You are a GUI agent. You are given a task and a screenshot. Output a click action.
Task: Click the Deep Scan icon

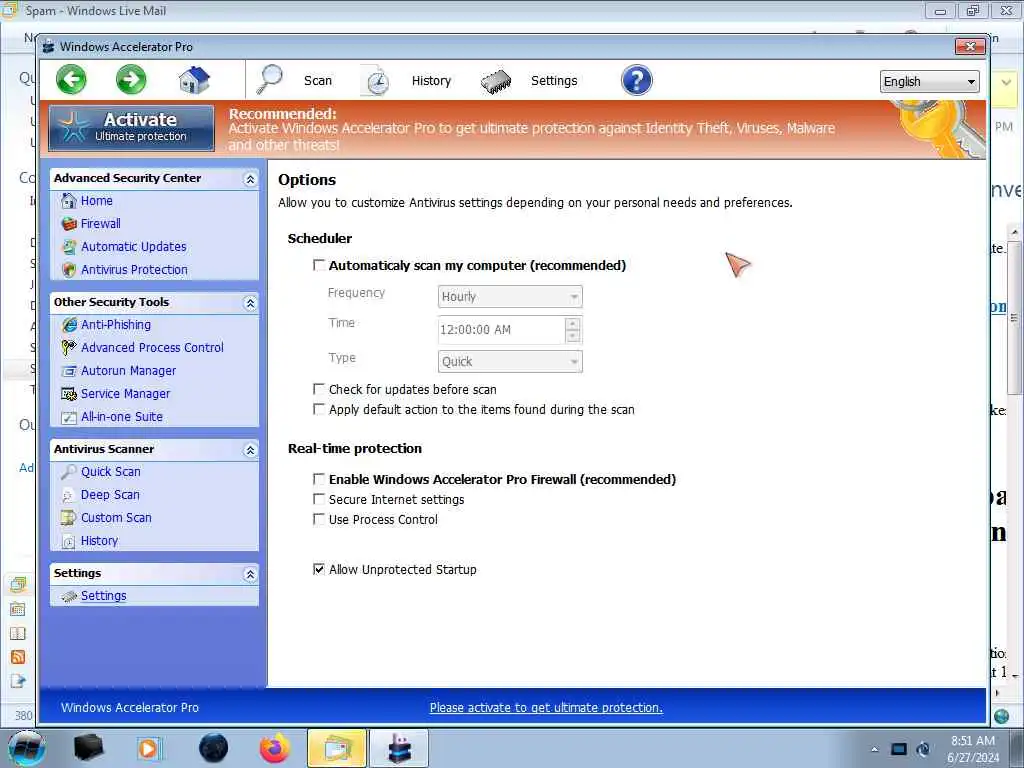click(x=69, y=495)
